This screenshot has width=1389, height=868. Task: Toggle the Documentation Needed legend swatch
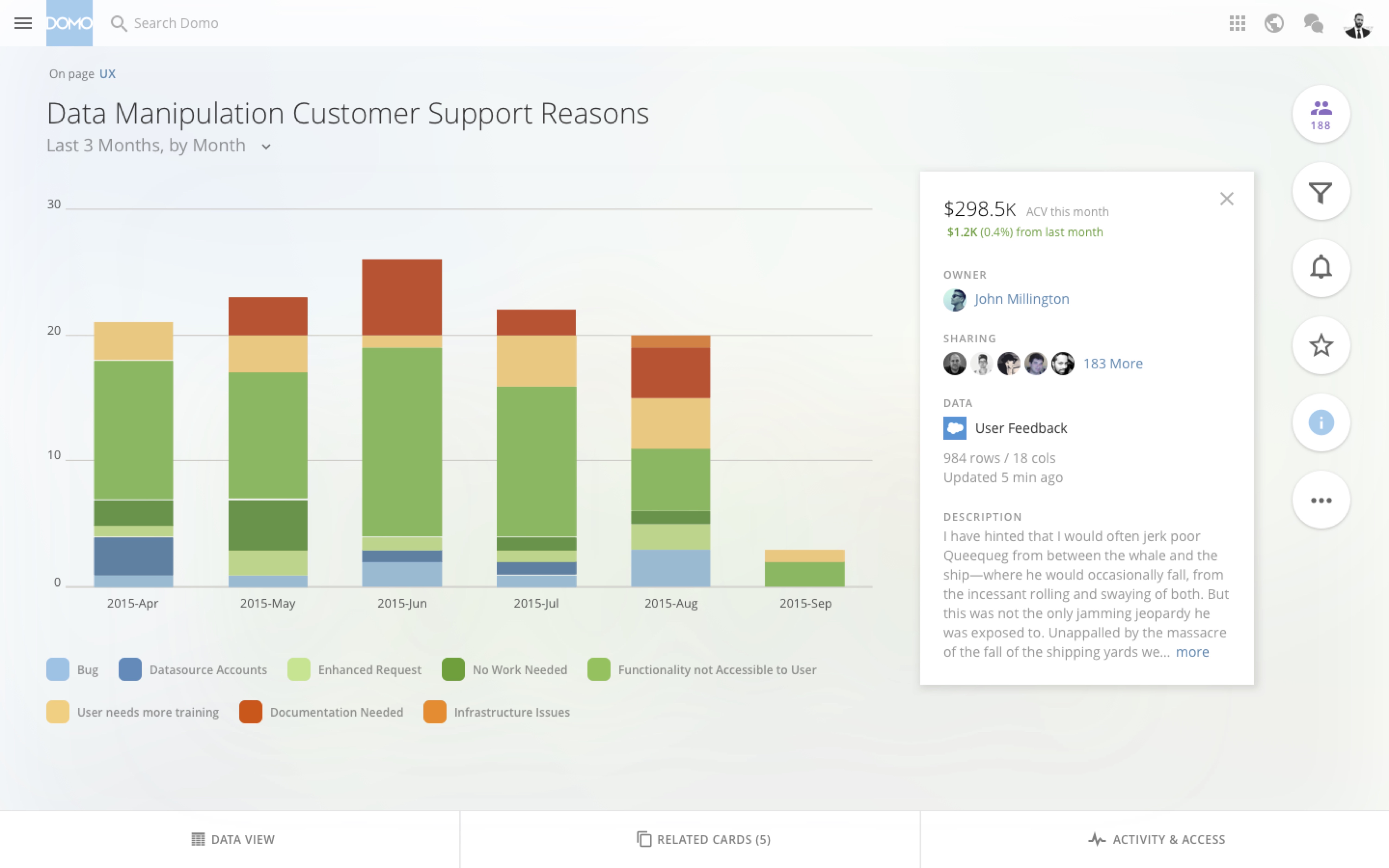(x=251, y=712)
